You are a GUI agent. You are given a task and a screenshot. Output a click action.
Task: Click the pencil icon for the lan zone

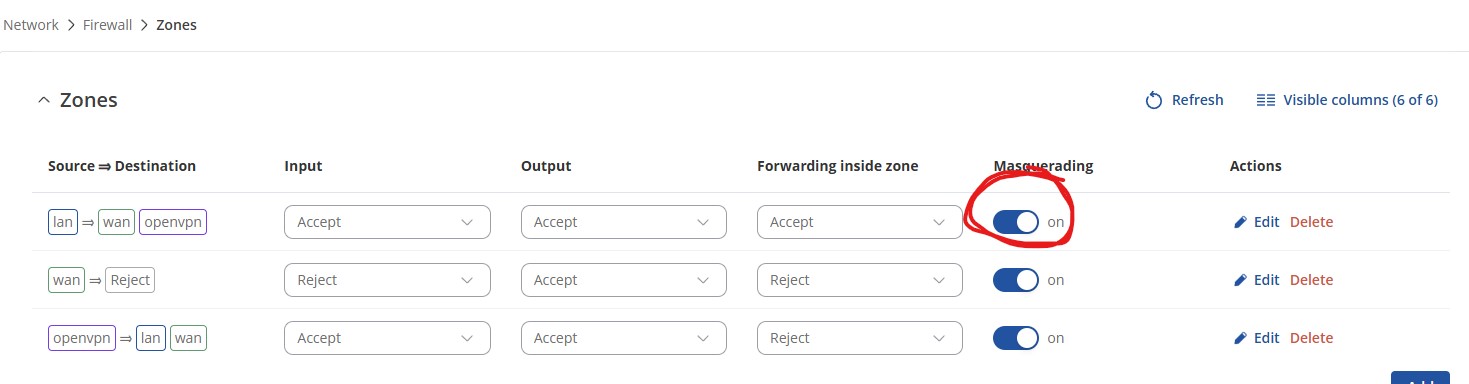(x=1241, y=222)
